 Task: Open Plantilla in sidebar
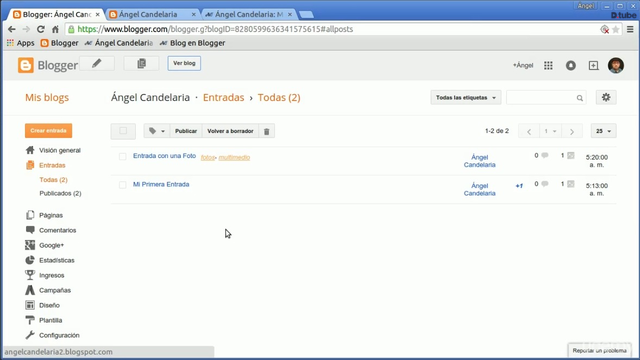pos(44,320)
